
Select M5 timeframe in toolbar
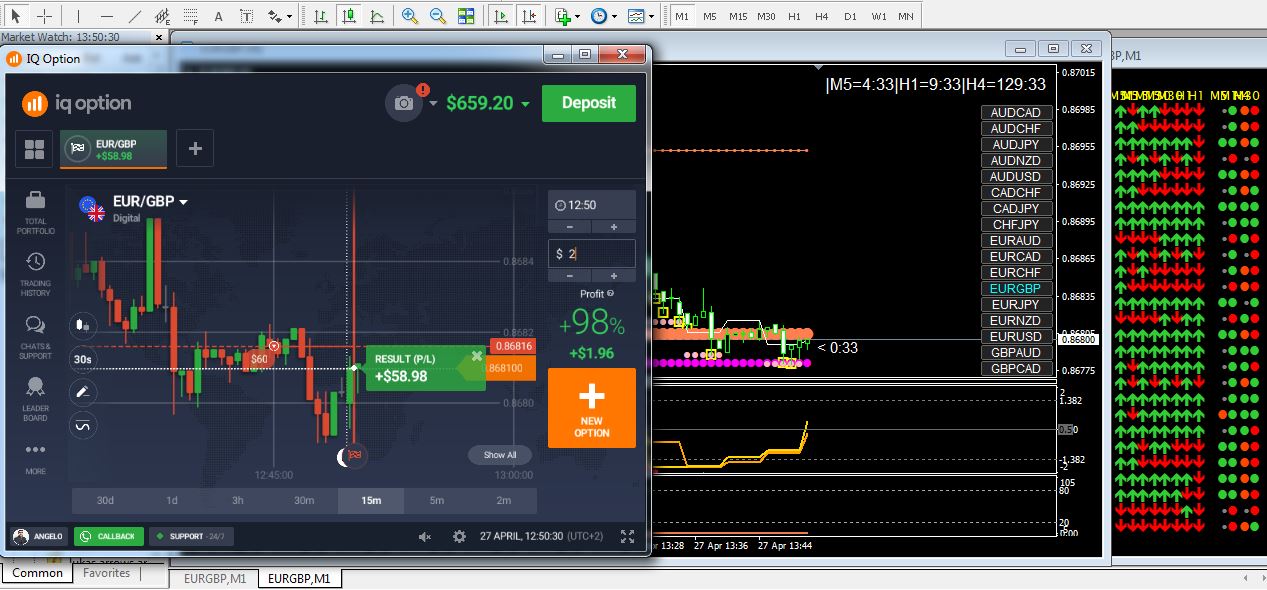click(x=709, y=16)
